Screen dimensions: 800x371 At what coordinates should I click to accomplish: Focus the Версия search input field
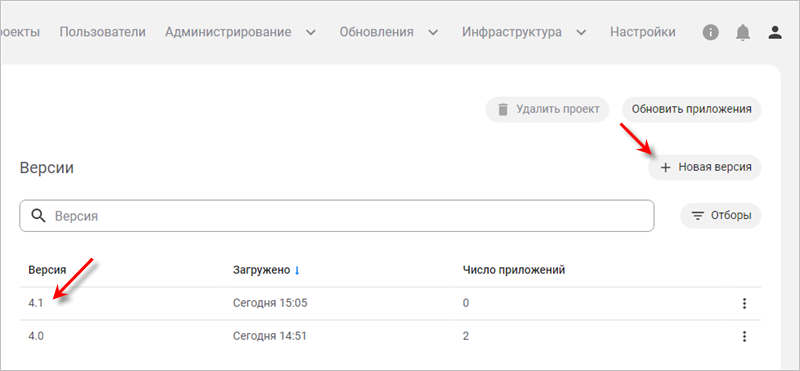pos(337,215)
